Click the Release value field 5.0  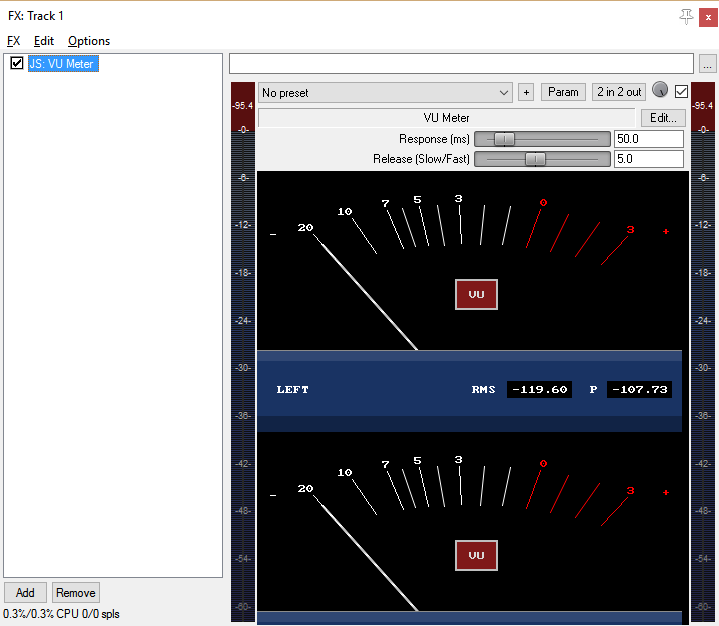pyautogui.click(x=649, y=159)
